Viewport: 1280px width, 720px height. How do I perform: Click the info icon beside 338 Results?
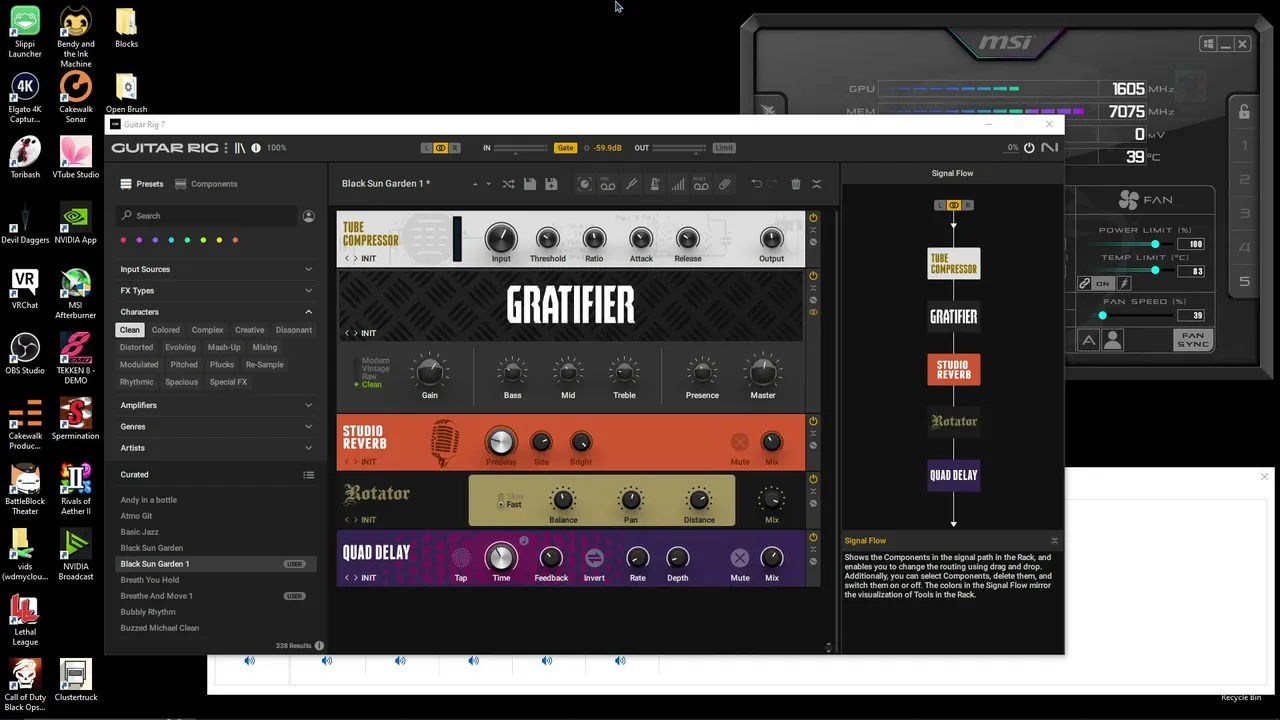(x=320, y=646)
